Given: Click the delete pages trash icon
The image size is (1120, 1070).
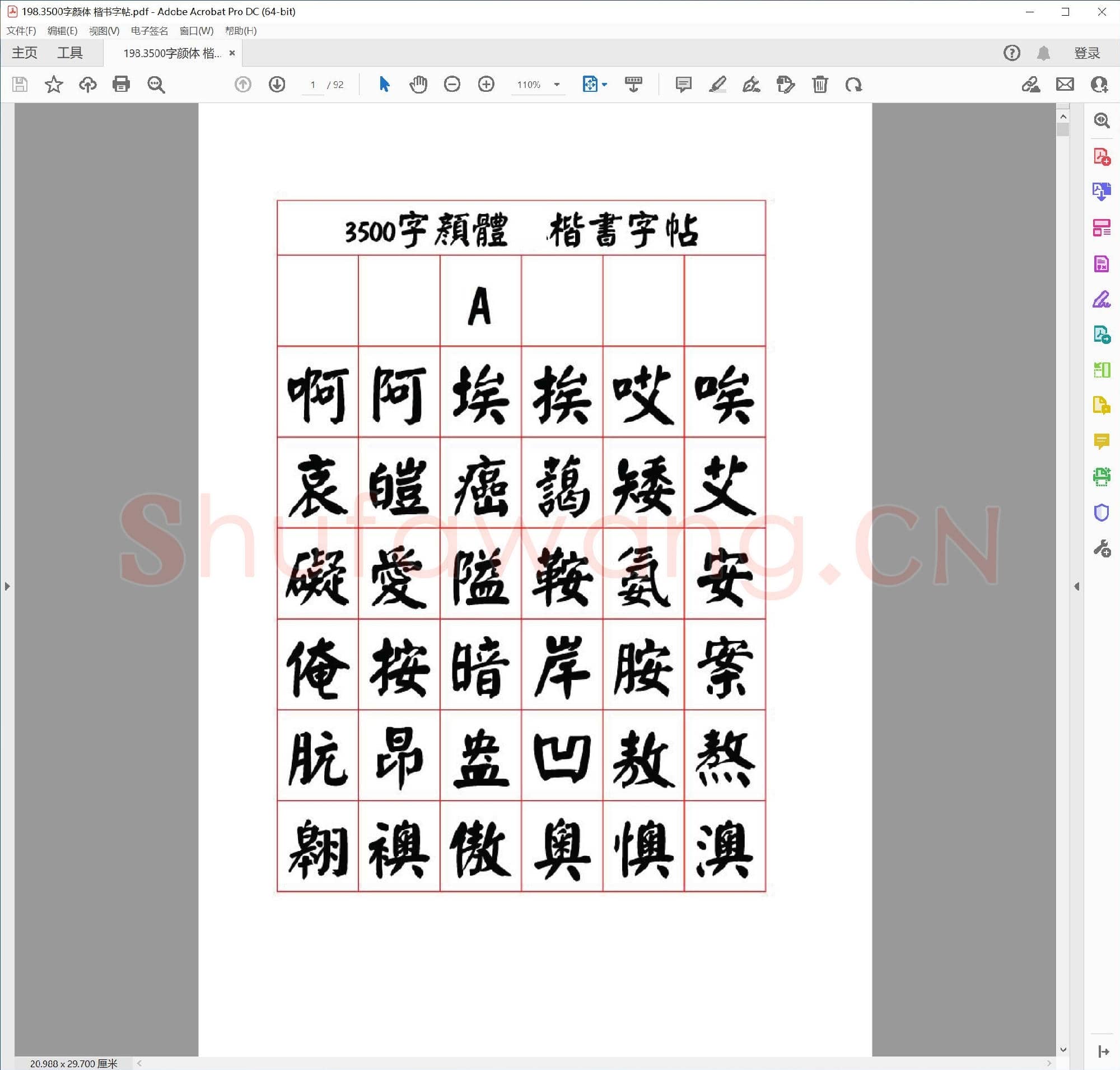Looking at the screenshot, I should [x=820, y=85].
